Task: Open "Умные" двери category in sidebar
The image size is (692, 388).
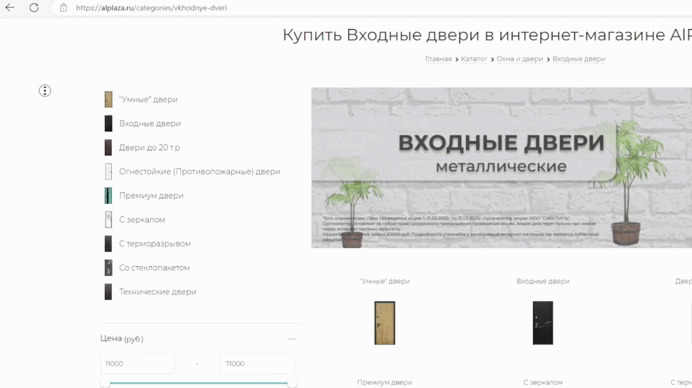Action: (x=148, y=99)
